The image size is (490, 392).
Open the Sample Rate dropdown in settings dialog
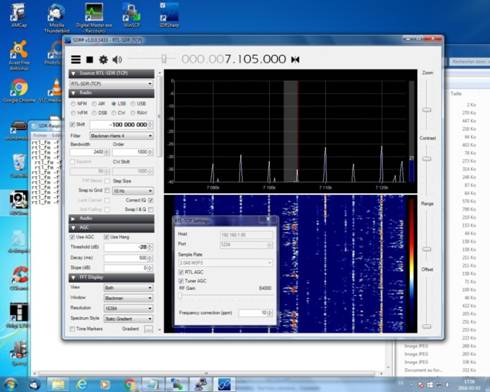(225, 263)
